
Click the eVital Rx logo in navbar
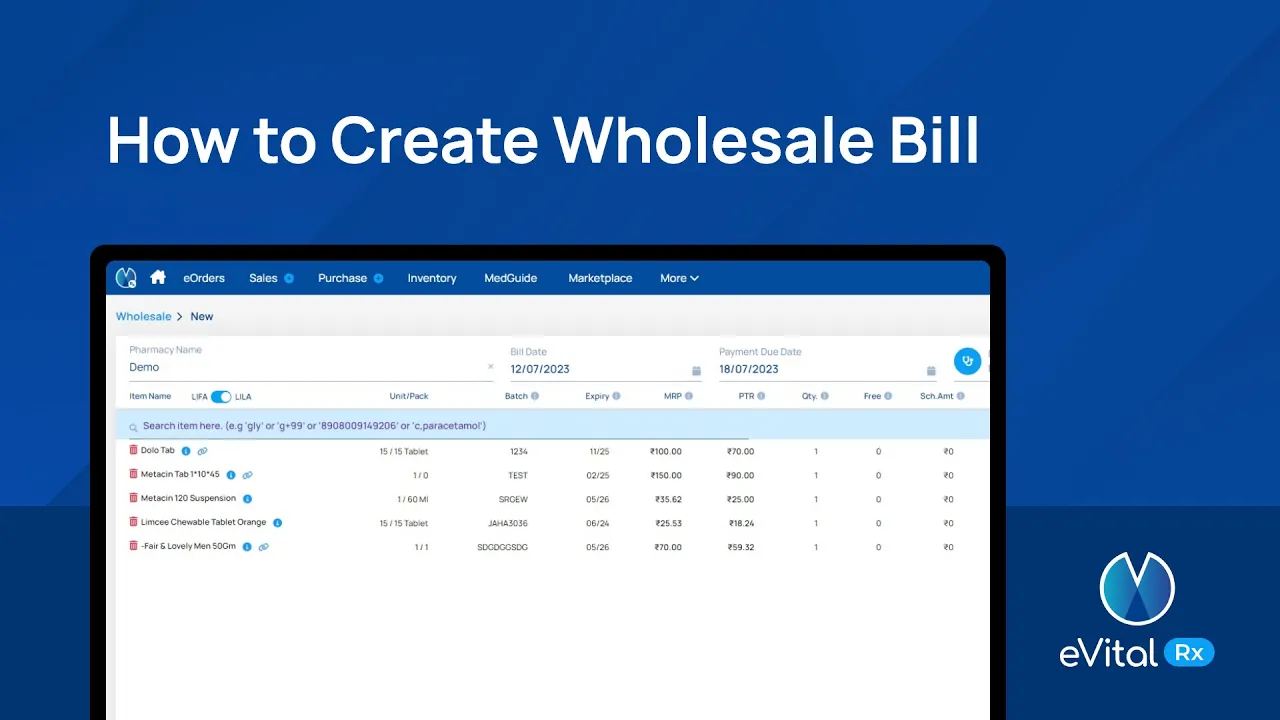pos(126,277)
